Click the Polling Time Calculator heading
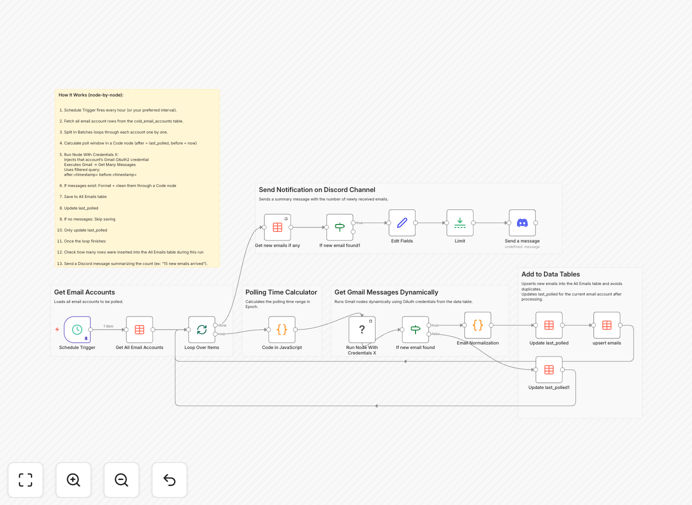Viewport: 692px width, 505px height. 281,292
